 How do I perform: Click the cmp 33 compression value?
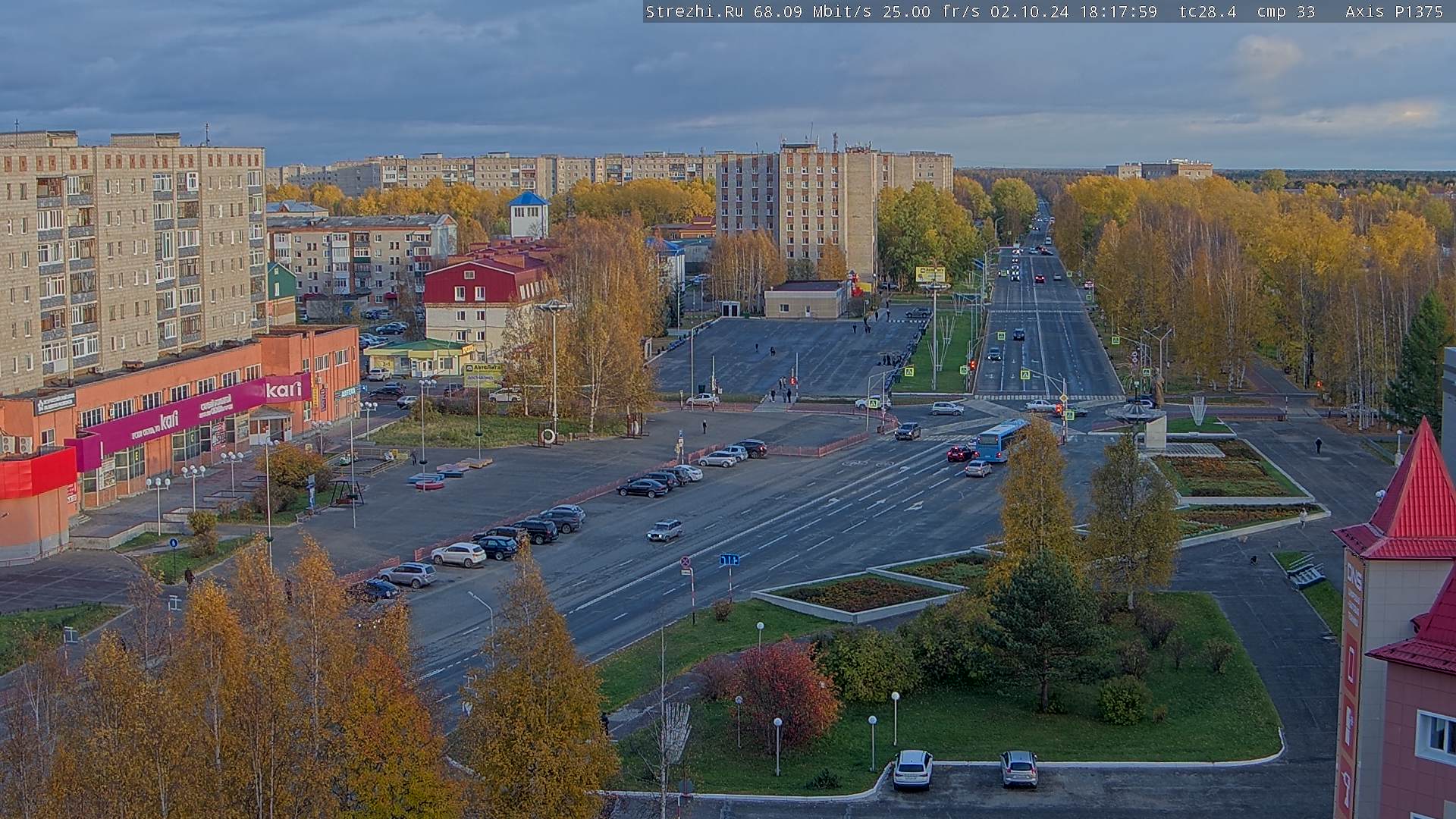[x=1285, y=11]
